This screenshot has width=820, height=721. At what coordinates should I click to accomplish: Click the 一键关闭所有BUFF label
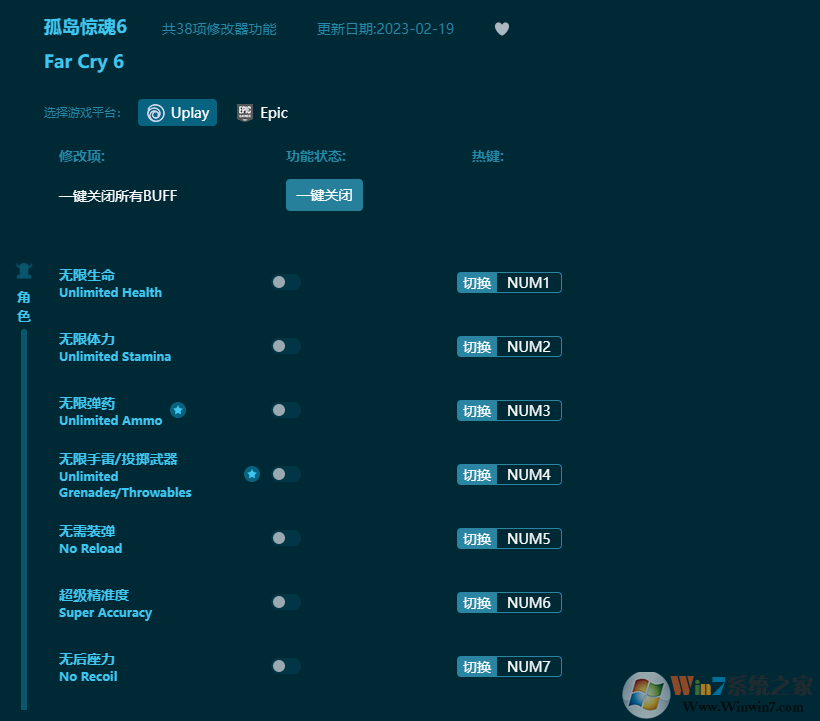tap(118, 196)
